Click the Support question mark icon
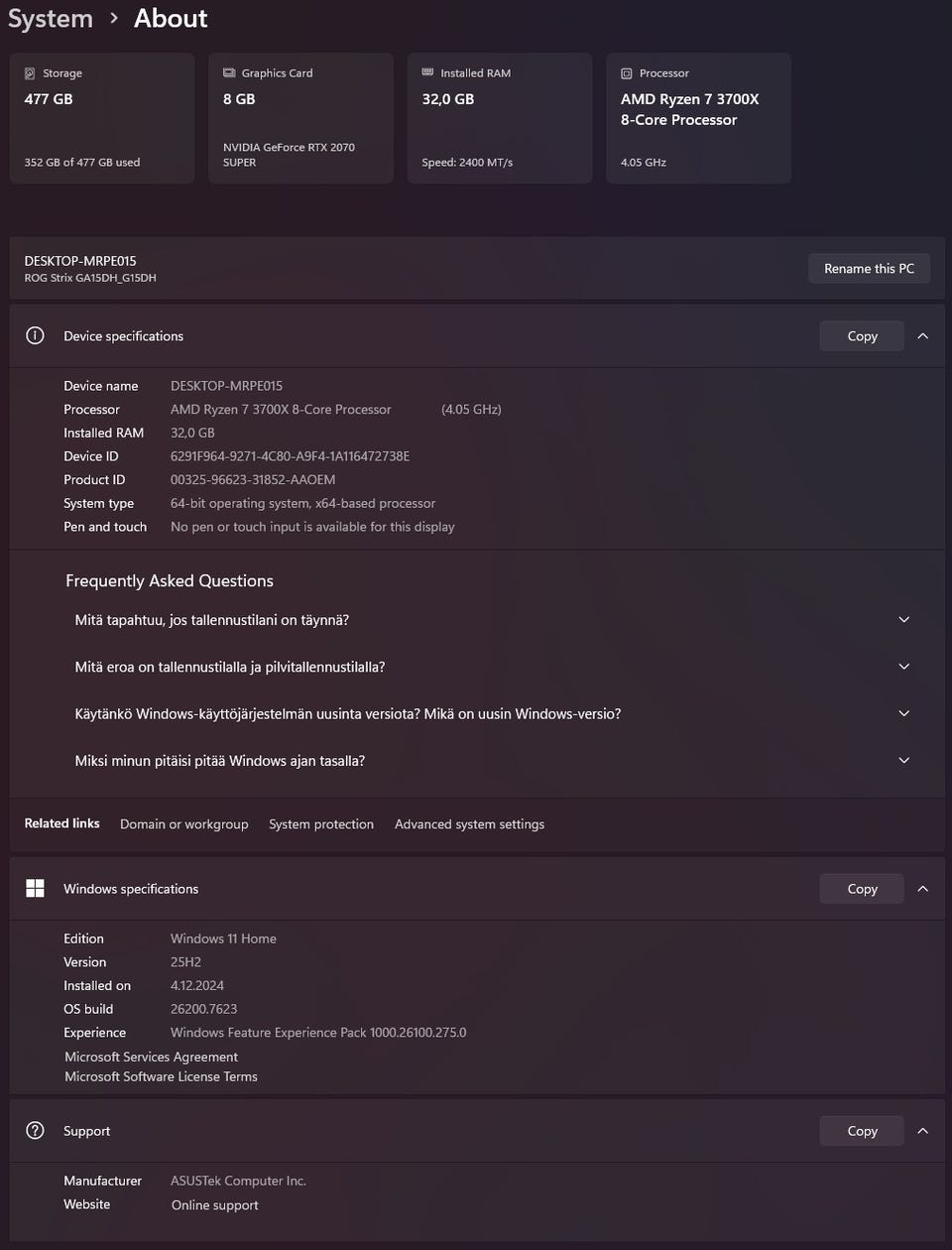 [x=35, y=1130]
